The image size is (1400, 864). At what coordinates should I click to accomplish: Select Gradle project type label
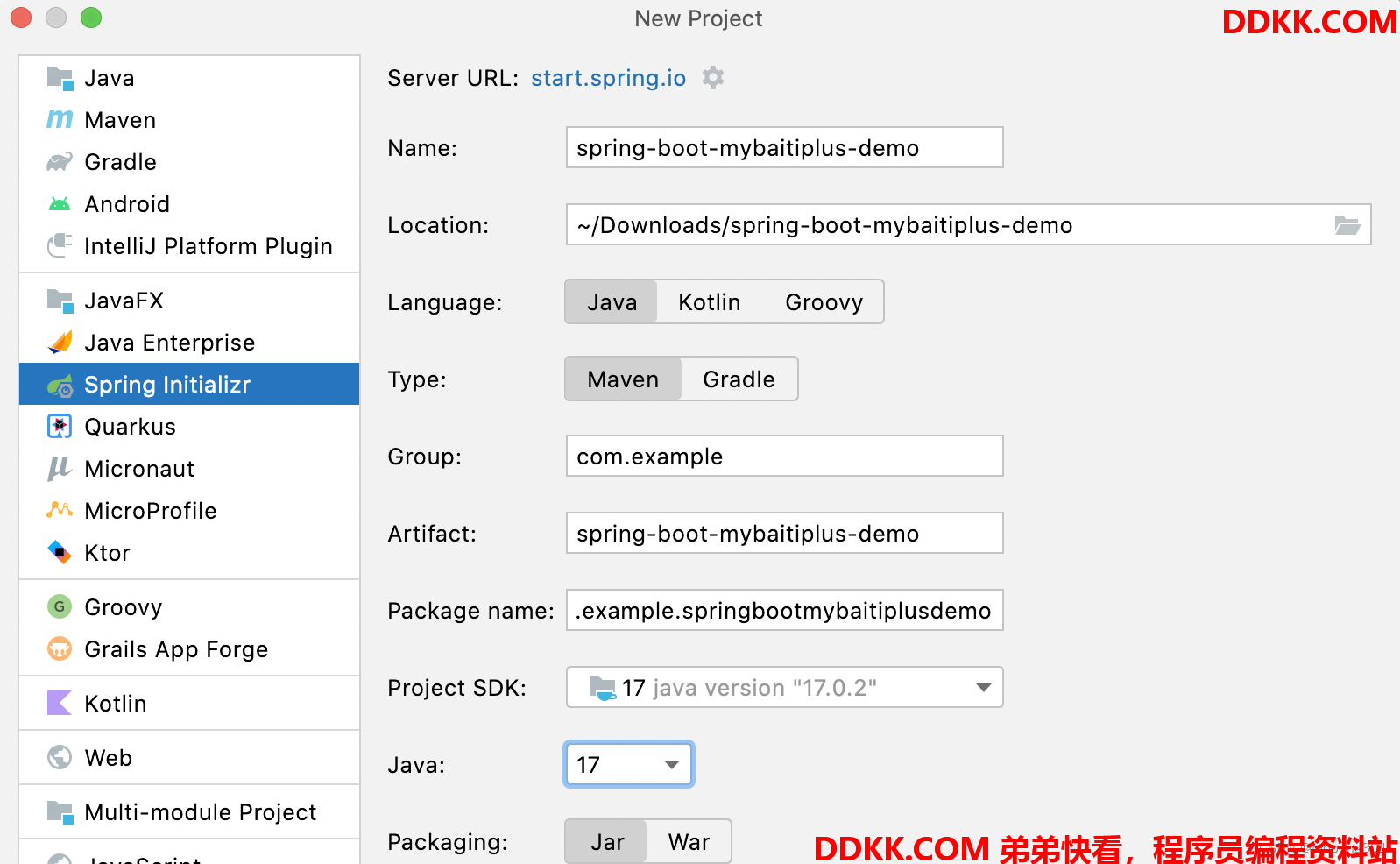120,162
